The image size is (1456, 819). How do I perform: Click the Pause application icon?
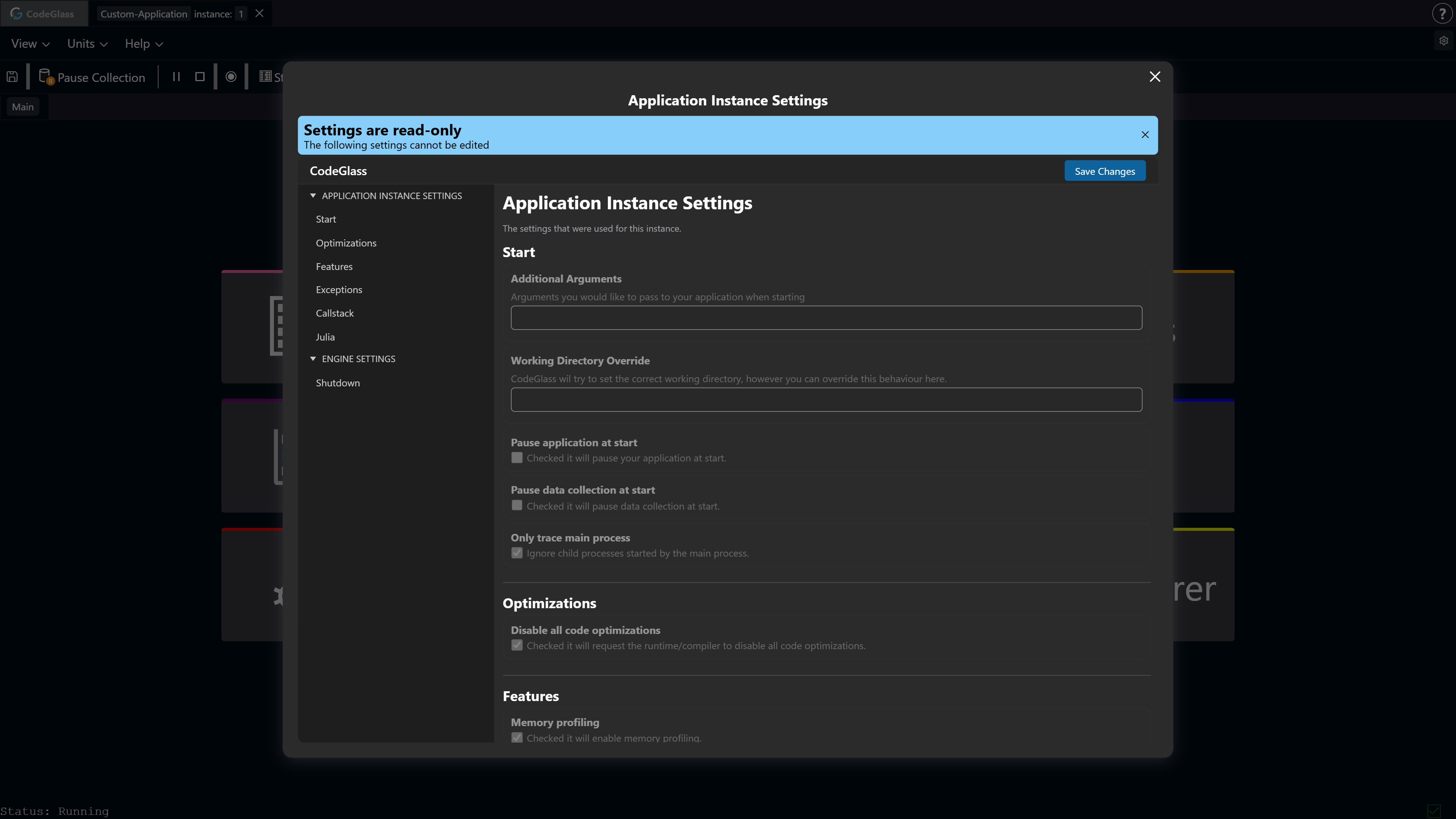coord(176,76)
